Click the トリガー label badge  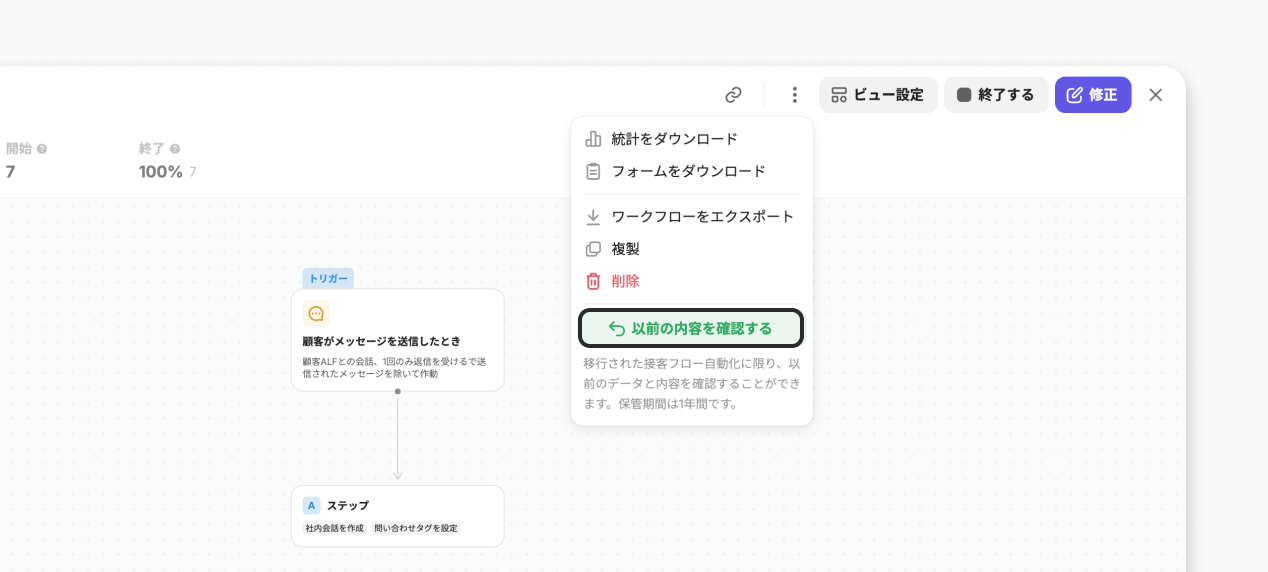[328, 278]
